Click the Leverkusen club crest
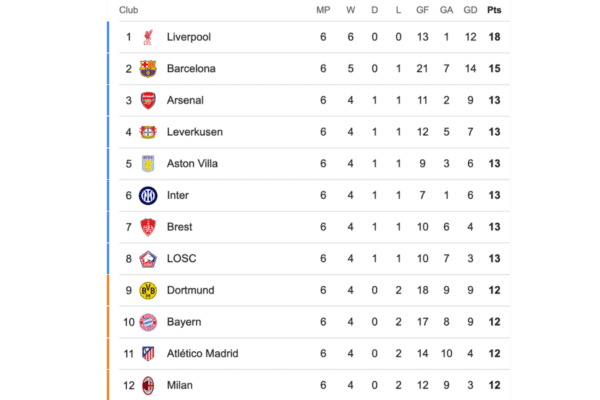Screen dimensions: 600x400 click(148, 132)
